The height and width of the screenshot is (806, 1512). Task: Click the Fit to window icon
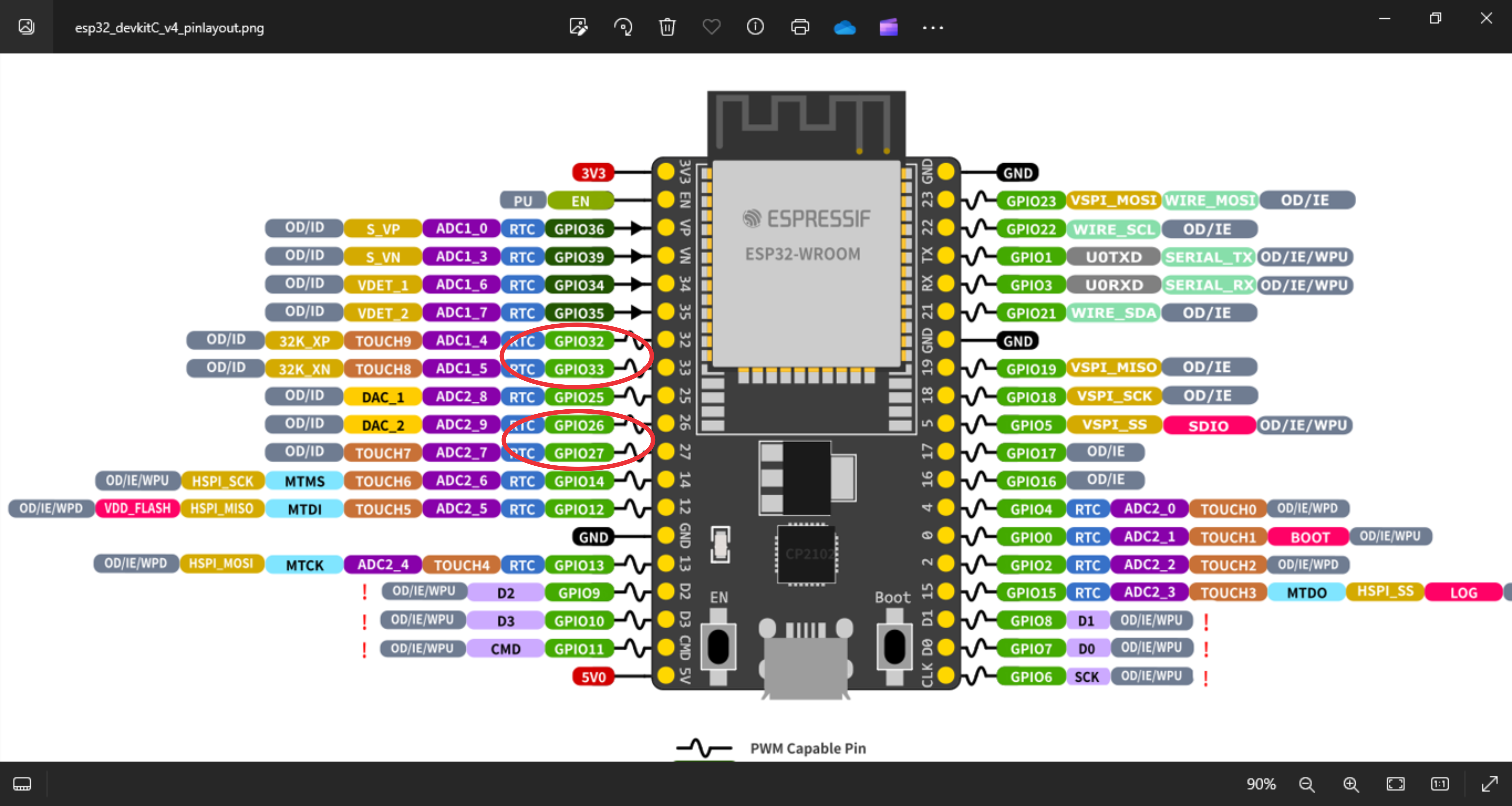(1396, 784)
